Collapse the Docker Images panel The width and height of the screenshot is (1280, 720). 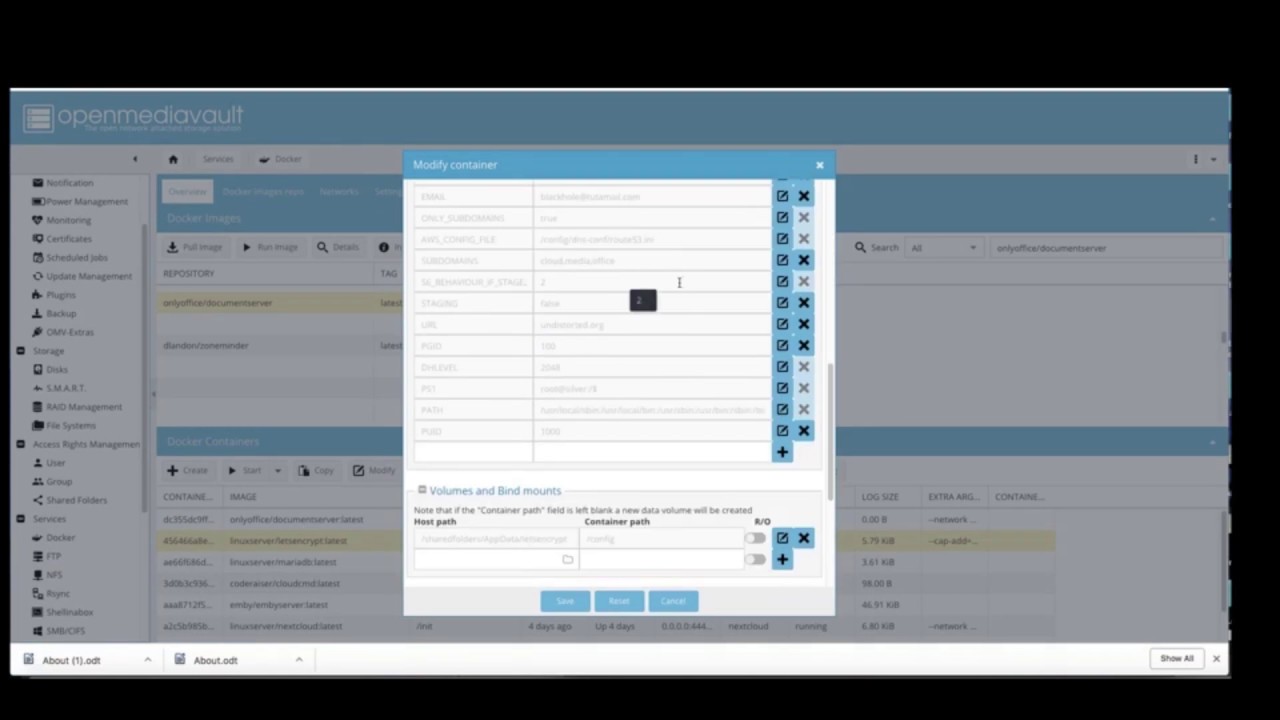tap(1213, 218)
